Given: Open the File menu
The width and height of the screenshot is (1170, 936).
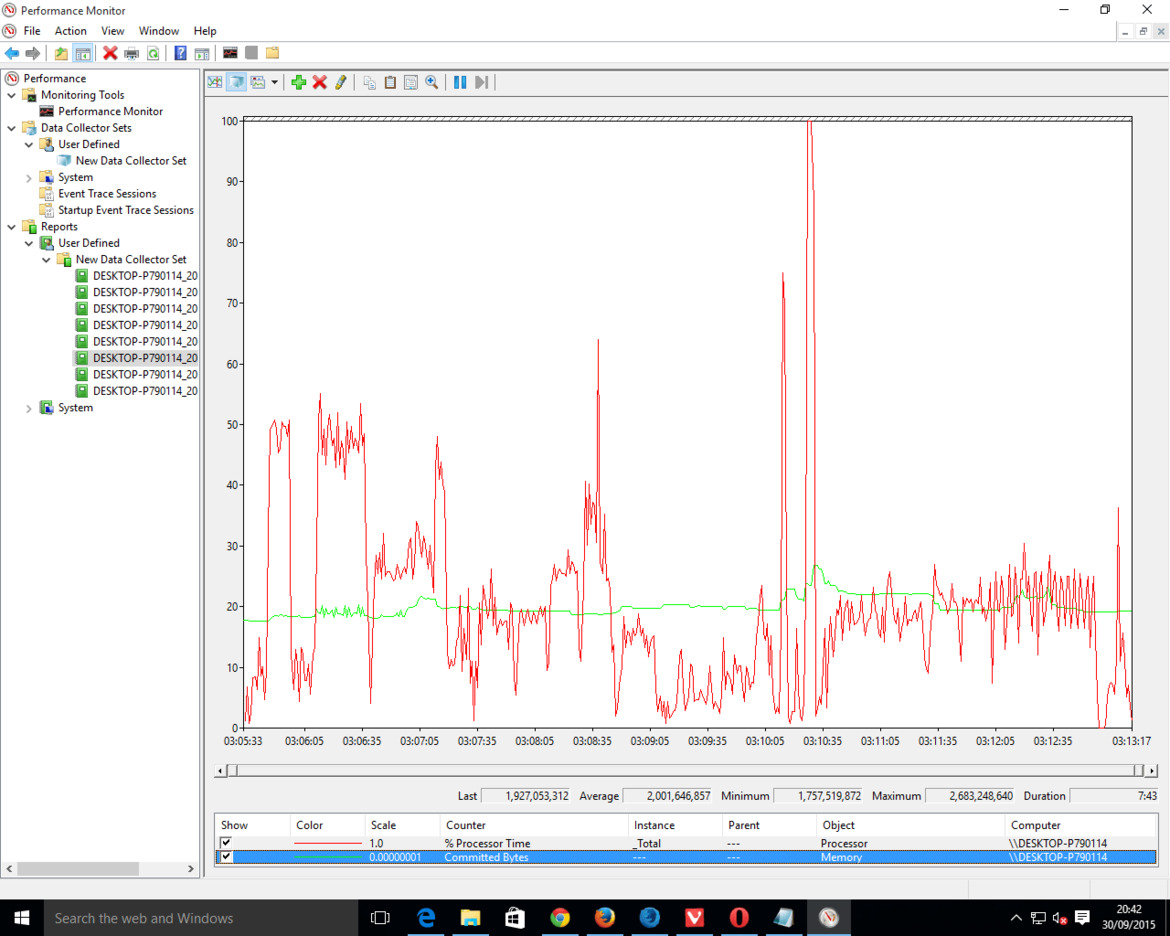Looking at the screenshot, I should click(x=32, y=31).
